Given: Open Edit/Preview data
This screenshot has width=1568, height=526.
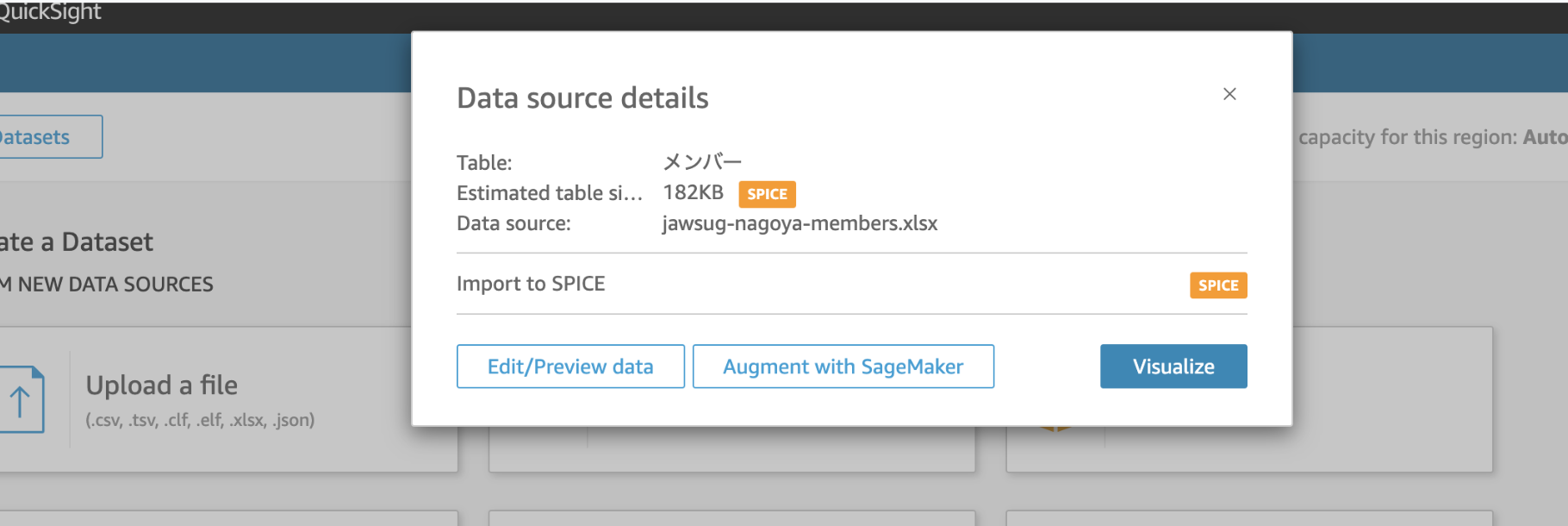Looking at the screenshot, I should click(570, 366).
